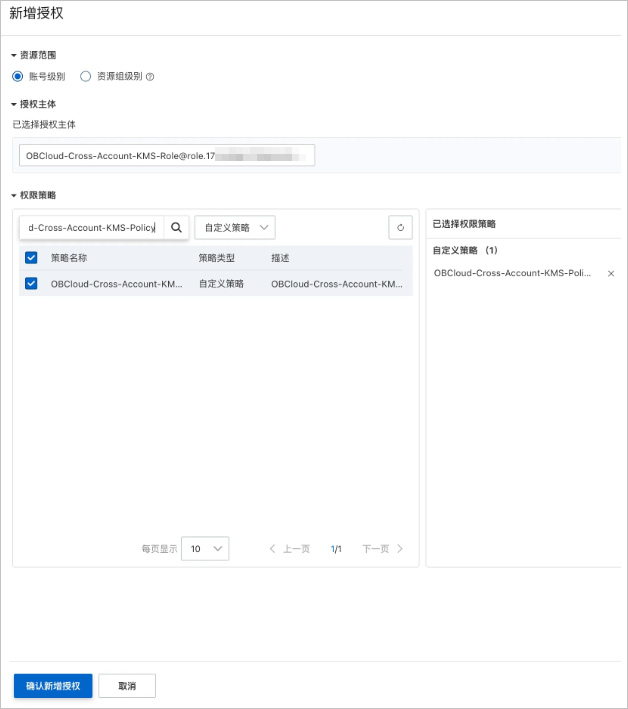628x709 pixels.
Task: Focus the policy name search field
Action: click(92, 227)
